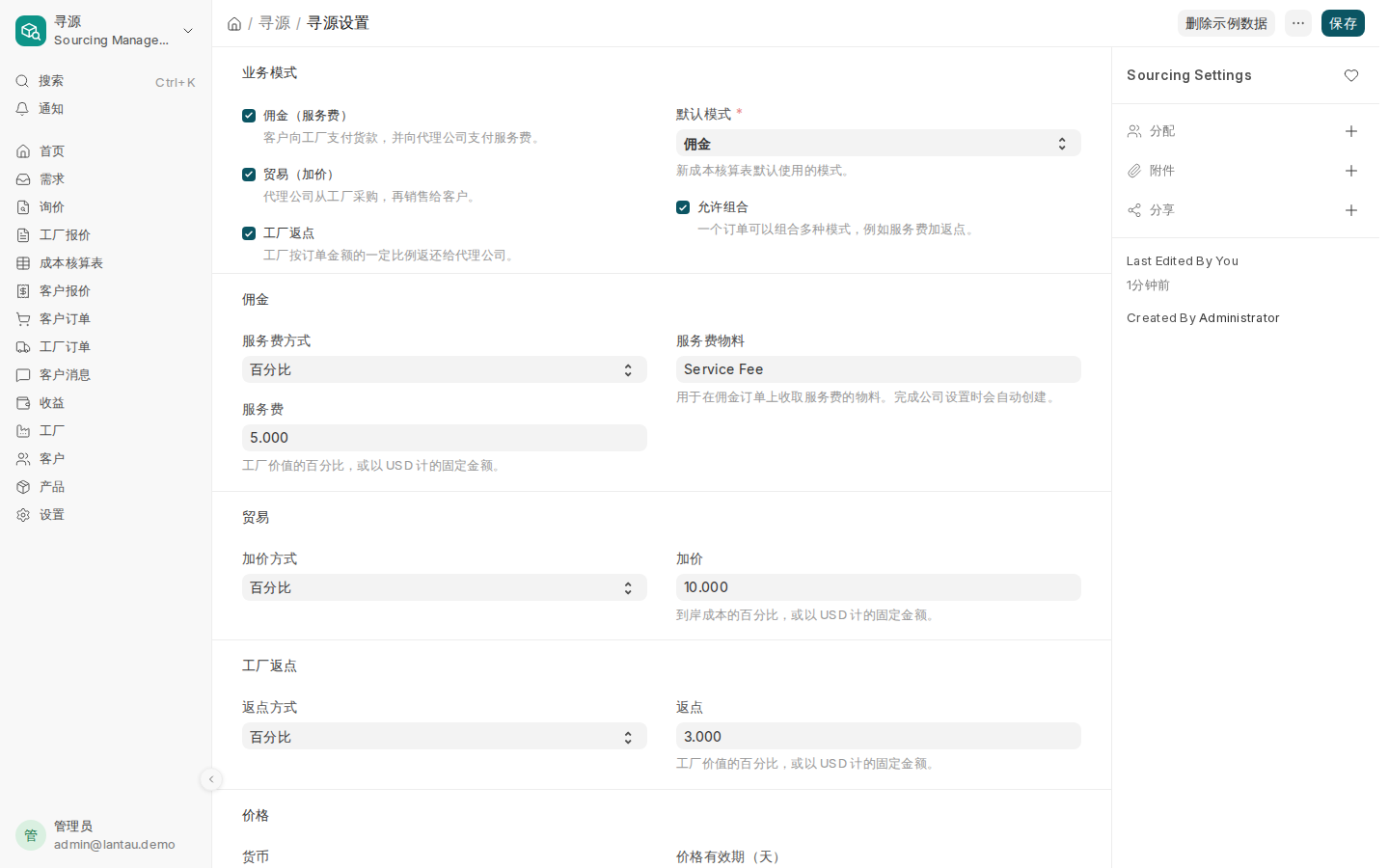Screen dimensions: 1389x868
Task: Click the 加价 value field
Action: tap(879, 587)
